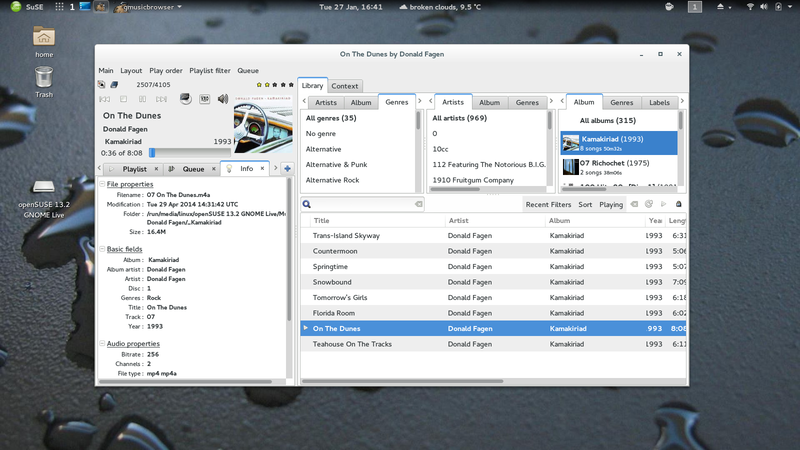Open the Queue menu
The image size is (800, 450).
click(248, 70)
